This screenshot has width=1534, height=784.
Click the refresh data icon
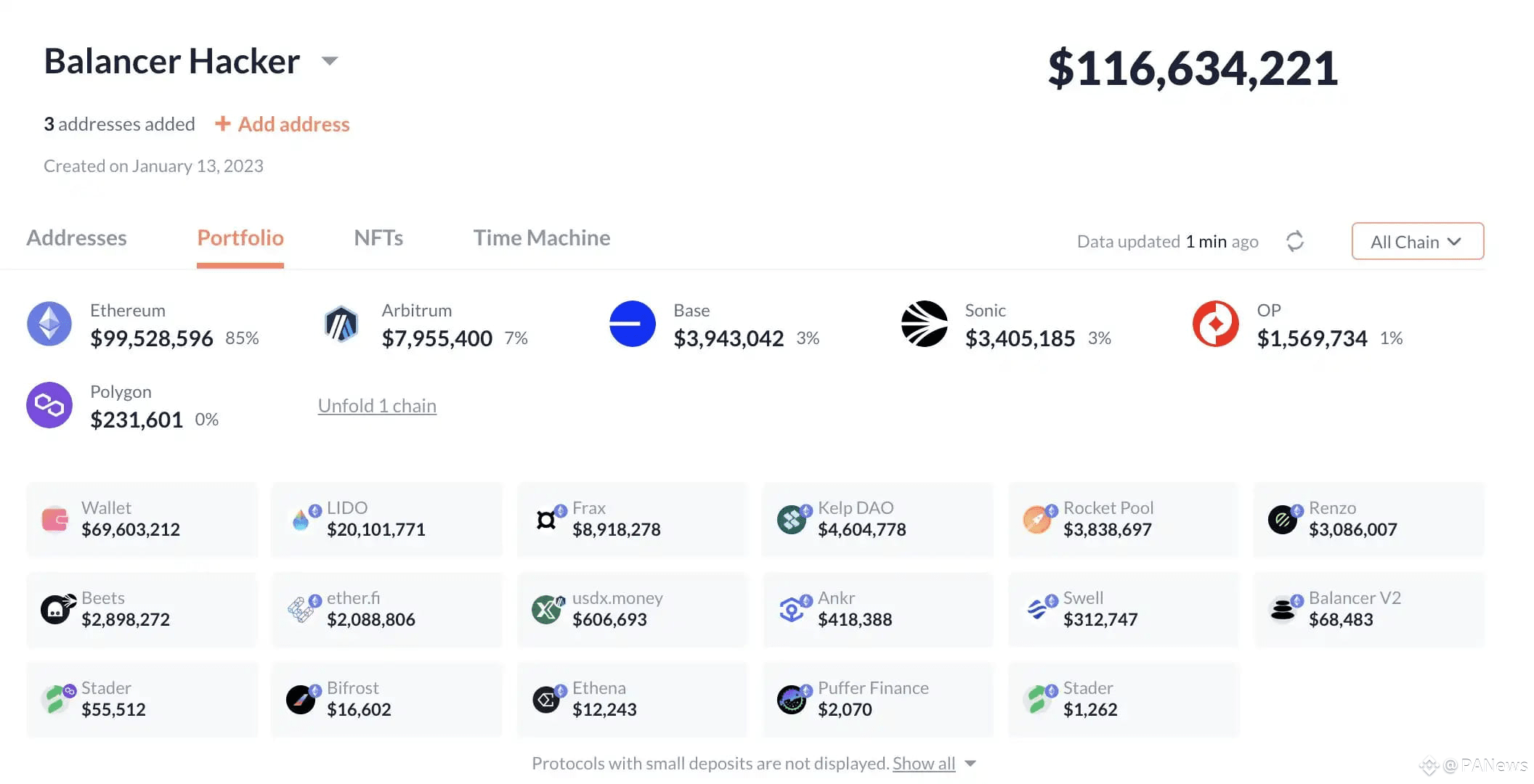[1294, 241]
